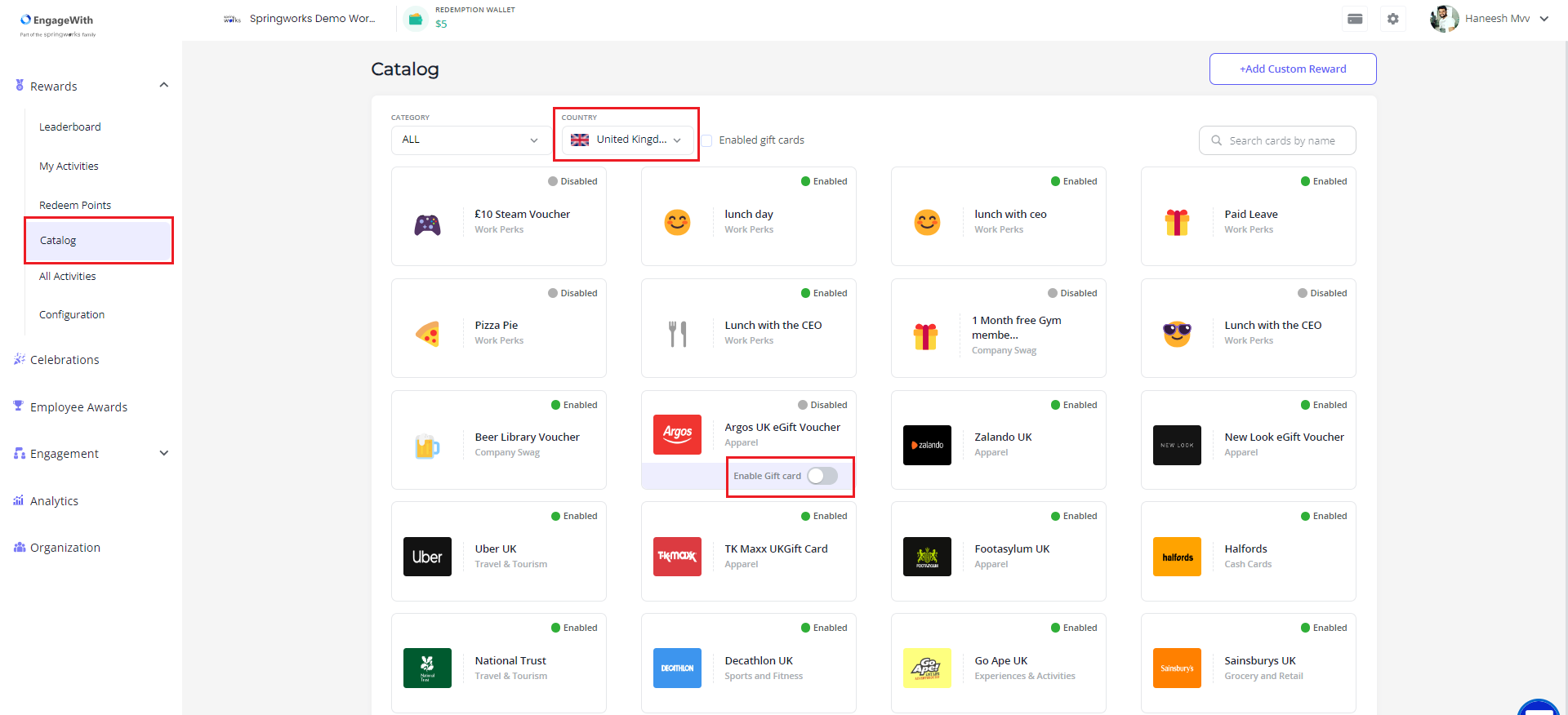
Task: Click the Zalando UK card title
Action: (1003, 437)
